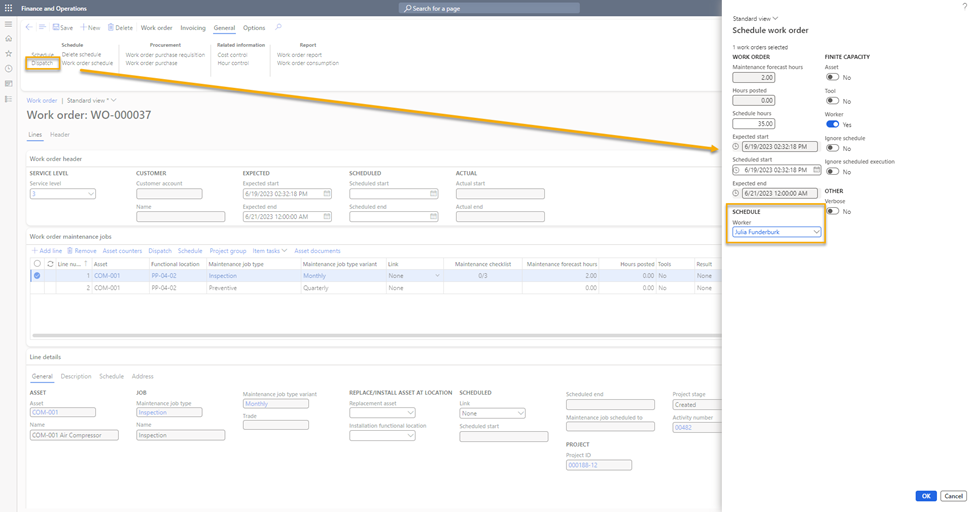This screenshot has height=512, width=974.
Task: Click Save in the action pane
Action: tap(63, 27)
